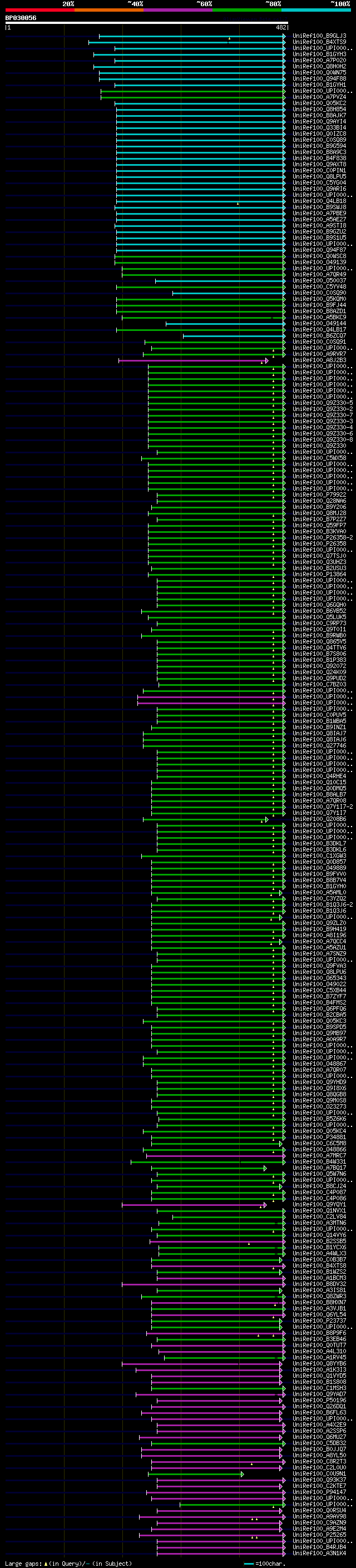Select the UniRef100_P79922 label

[x=319, y=495]
